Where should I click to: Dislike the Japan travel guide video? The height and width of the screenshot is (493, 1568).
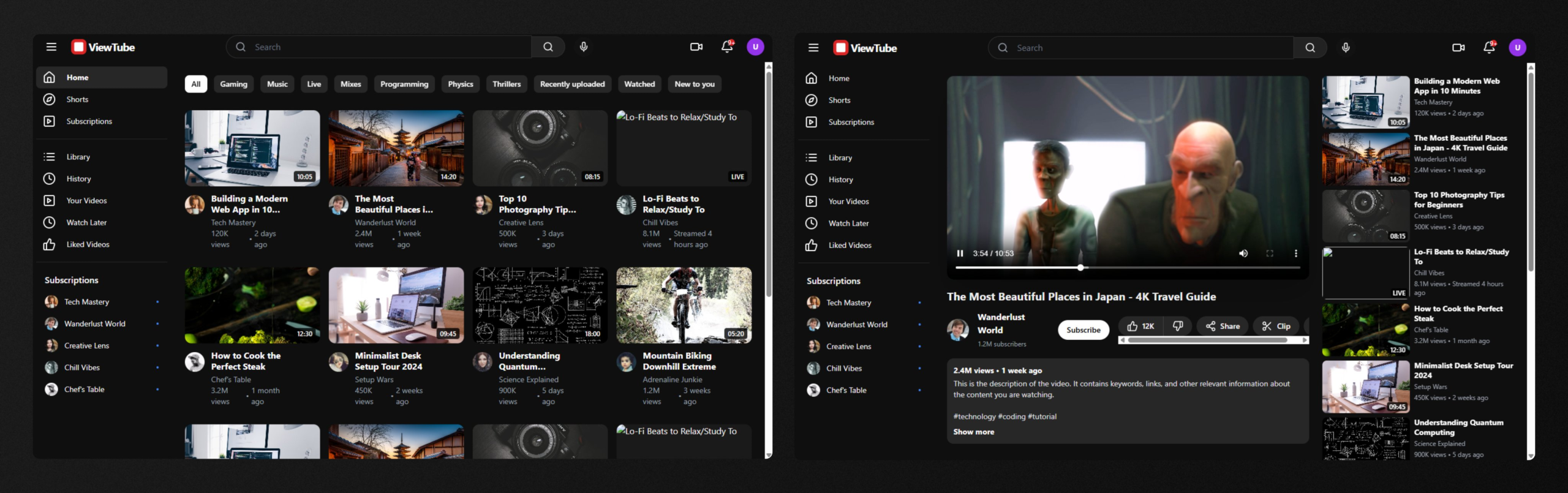(x=1178, y=326)
